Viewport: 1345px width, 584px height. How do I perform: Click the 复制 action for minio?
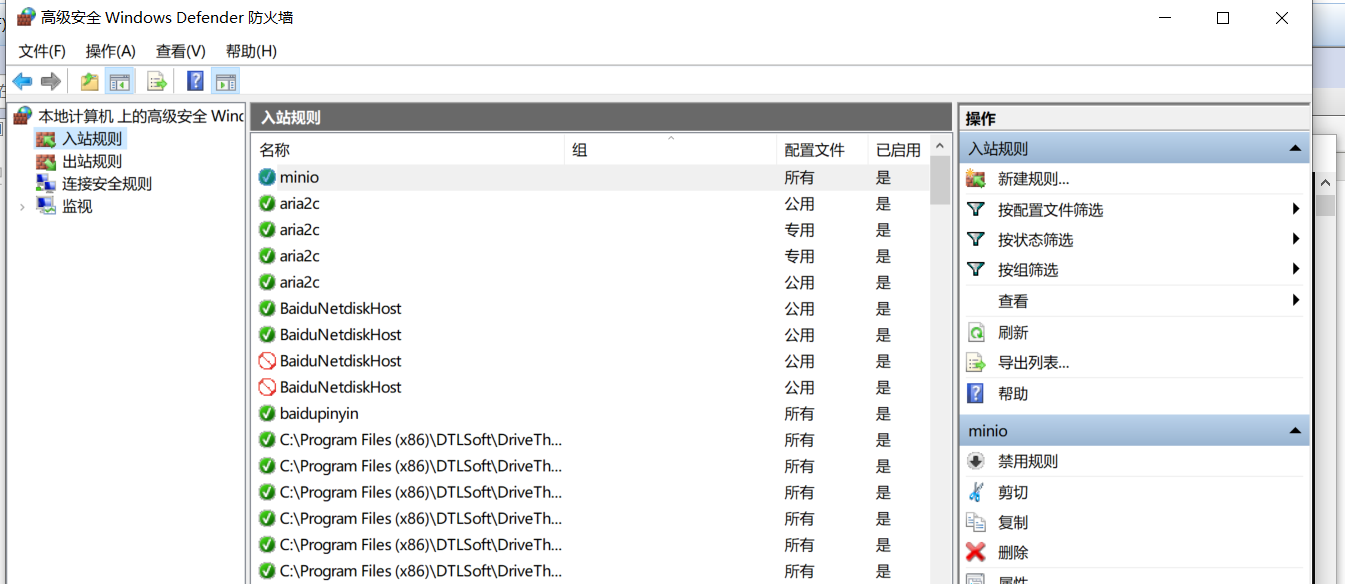[1013, 522]
